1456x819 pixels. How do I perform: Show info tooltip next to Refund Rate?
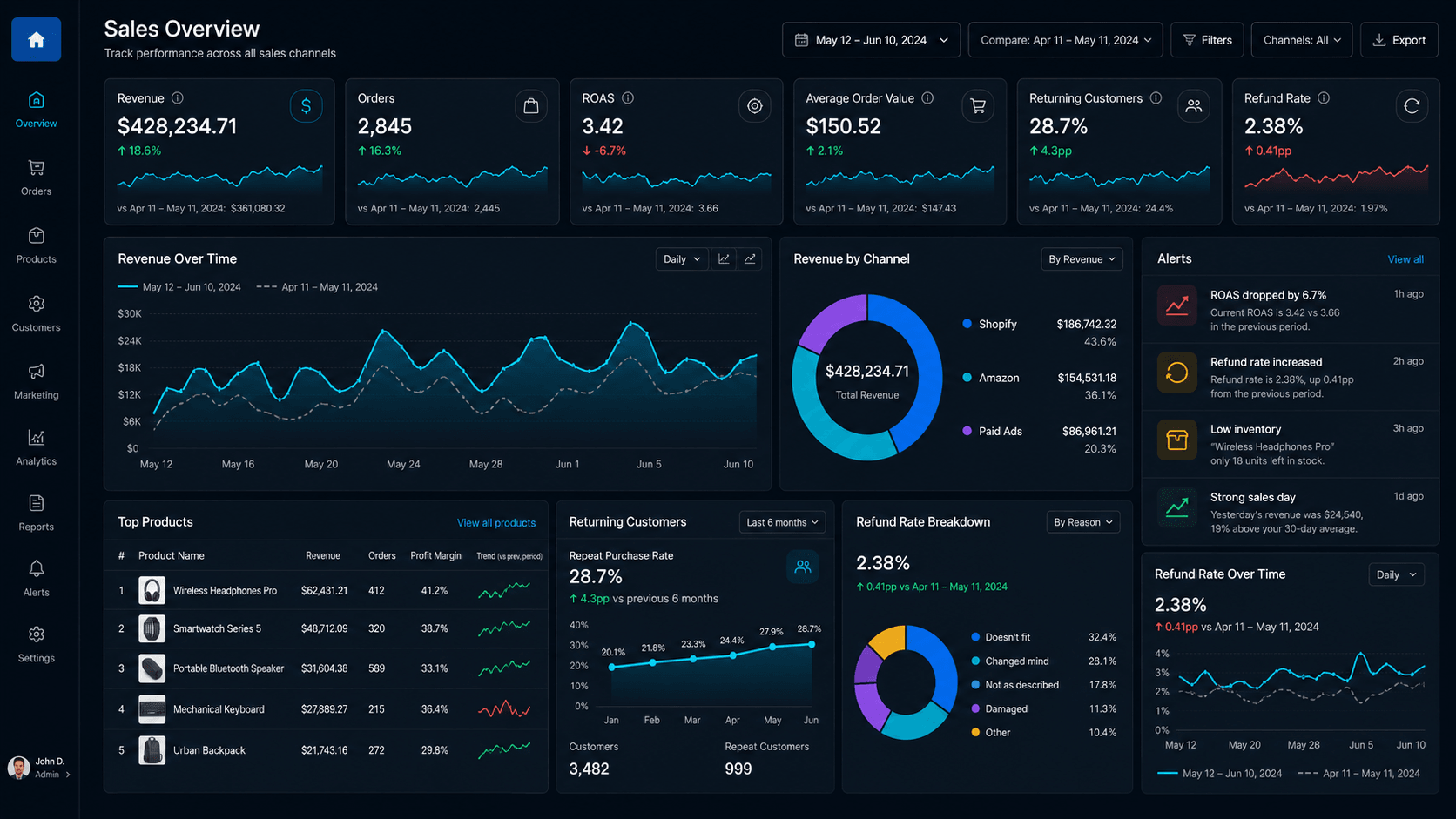tap(1324, 98)
